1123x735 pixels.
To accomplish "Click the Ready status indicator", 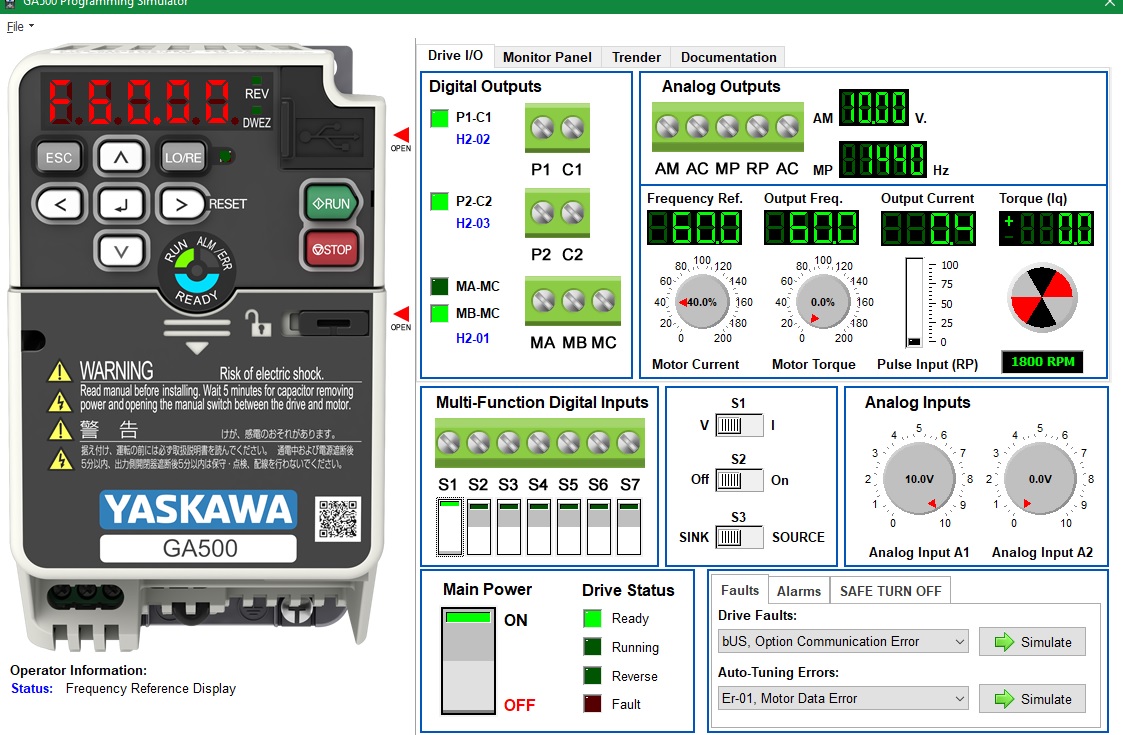I will [x=592, y=618].
